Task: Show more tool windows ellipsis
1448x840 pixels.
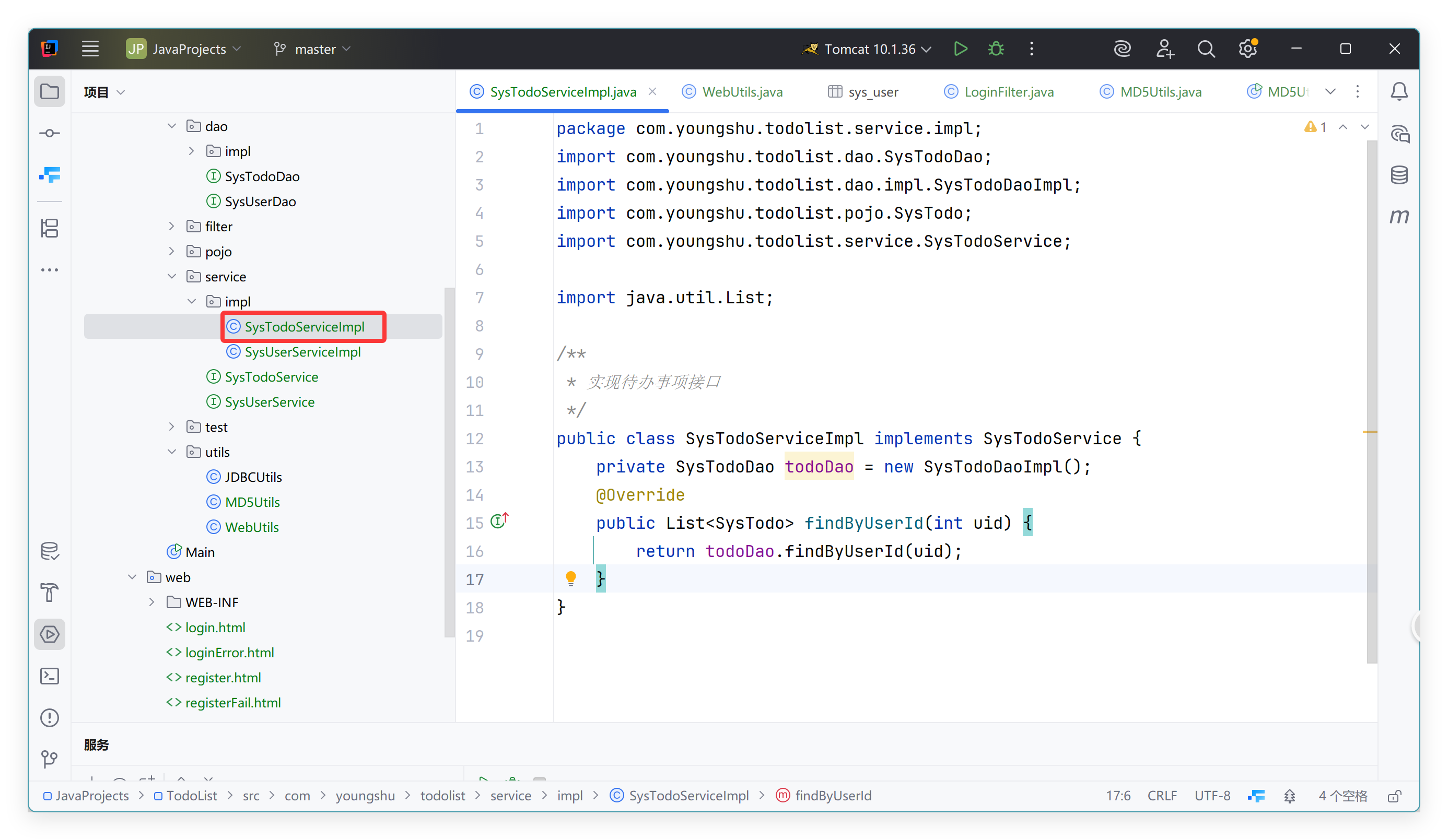Action: pos(50,270)
